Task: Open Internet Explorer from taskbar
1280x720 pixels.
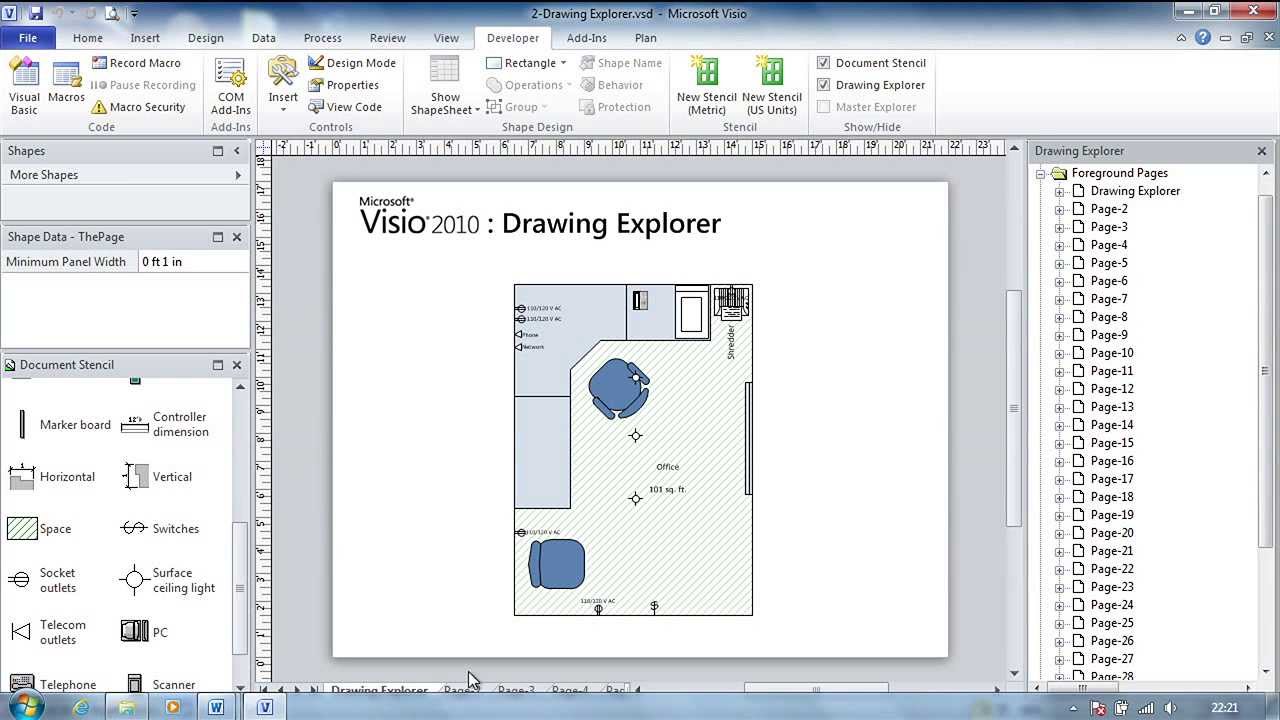Action: click(82, 707)
